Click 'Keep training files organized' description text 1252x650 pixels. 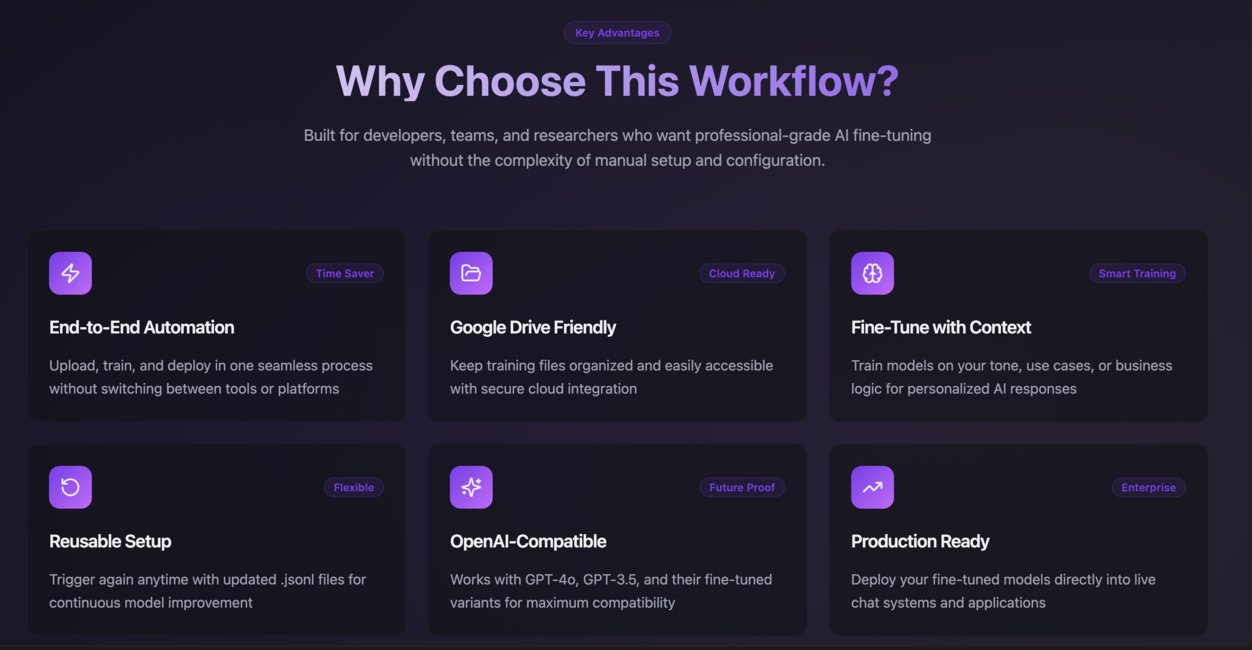tap(611, 377)
